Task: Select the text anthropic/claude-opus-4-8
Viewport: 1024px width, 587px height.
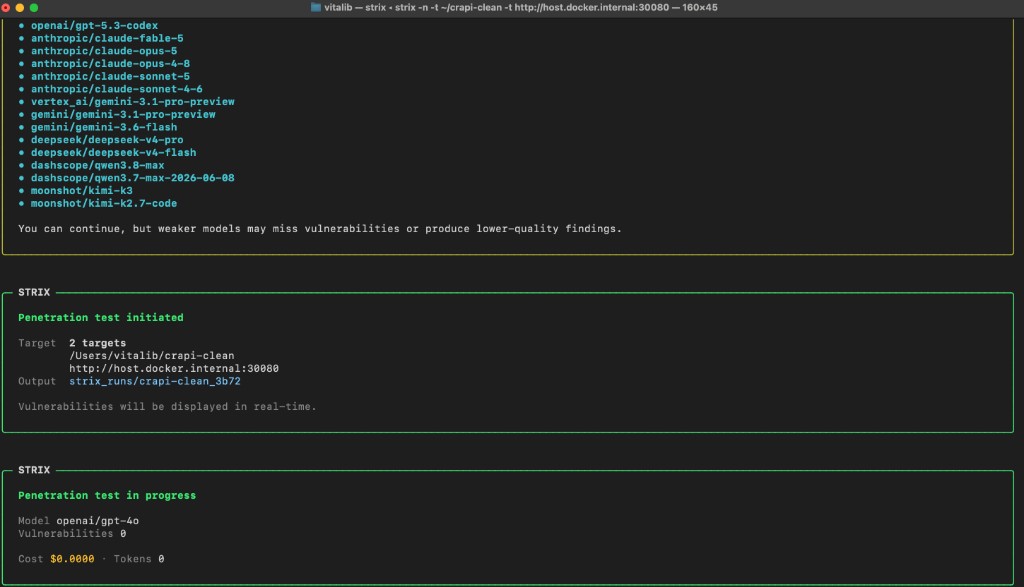Action: (x=110, y=64)
